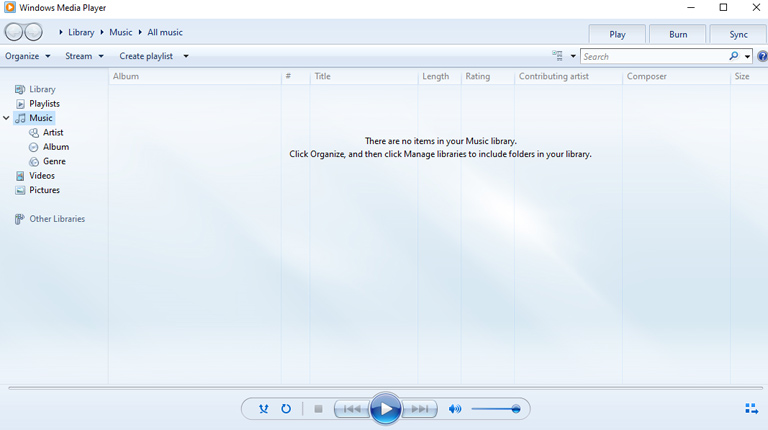Viewport: 768px width, 430px height.
Task: Open the Stream dropdown menu
Action: (84, 56)
